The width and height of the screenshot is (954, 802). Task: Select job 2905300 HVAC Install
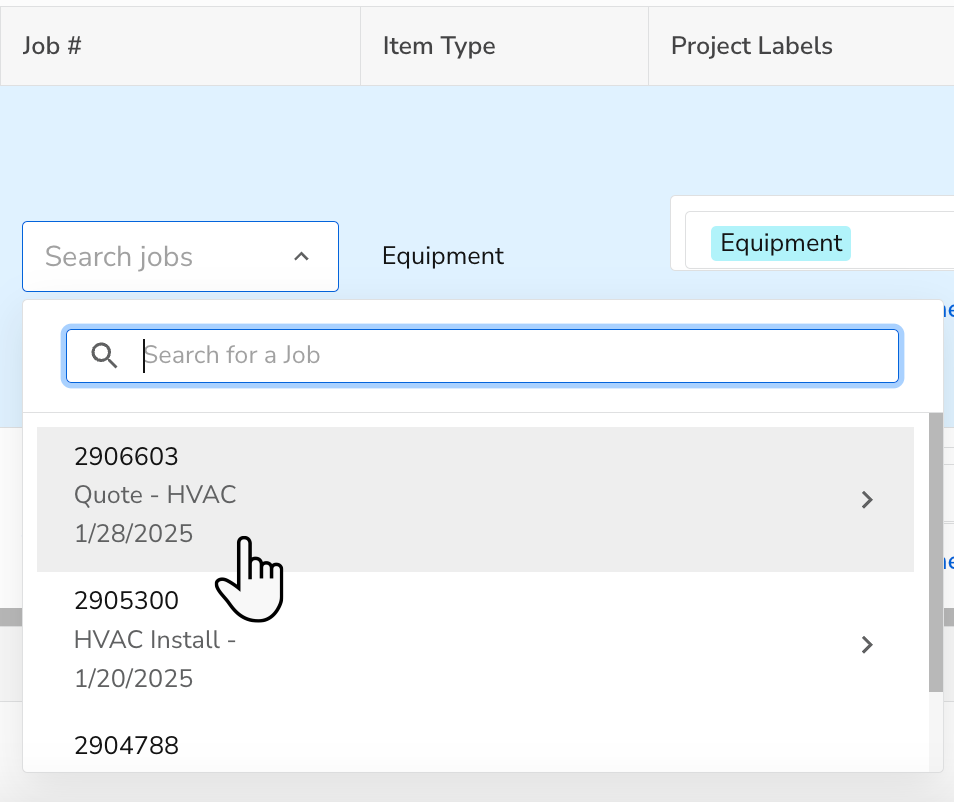[400, 639]
